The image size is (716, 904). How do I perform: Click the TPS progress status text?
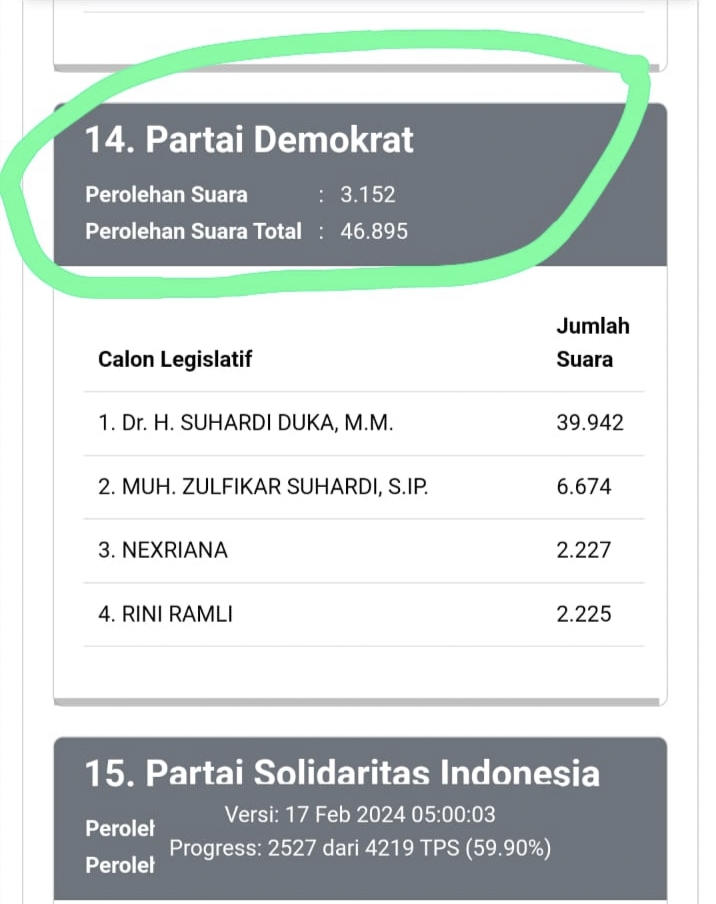coord(360,849)
